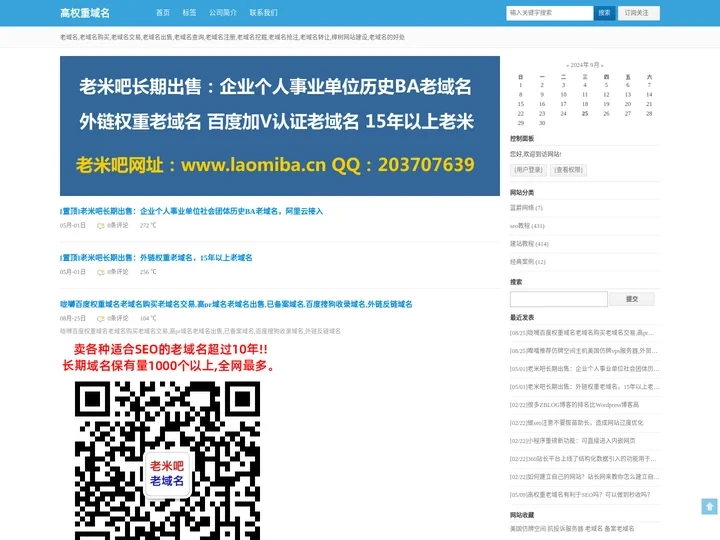The image size is (720, 540).
Task: Open first [08/25] recent post about 百度权重域名
Action: (x=582, y=333)
